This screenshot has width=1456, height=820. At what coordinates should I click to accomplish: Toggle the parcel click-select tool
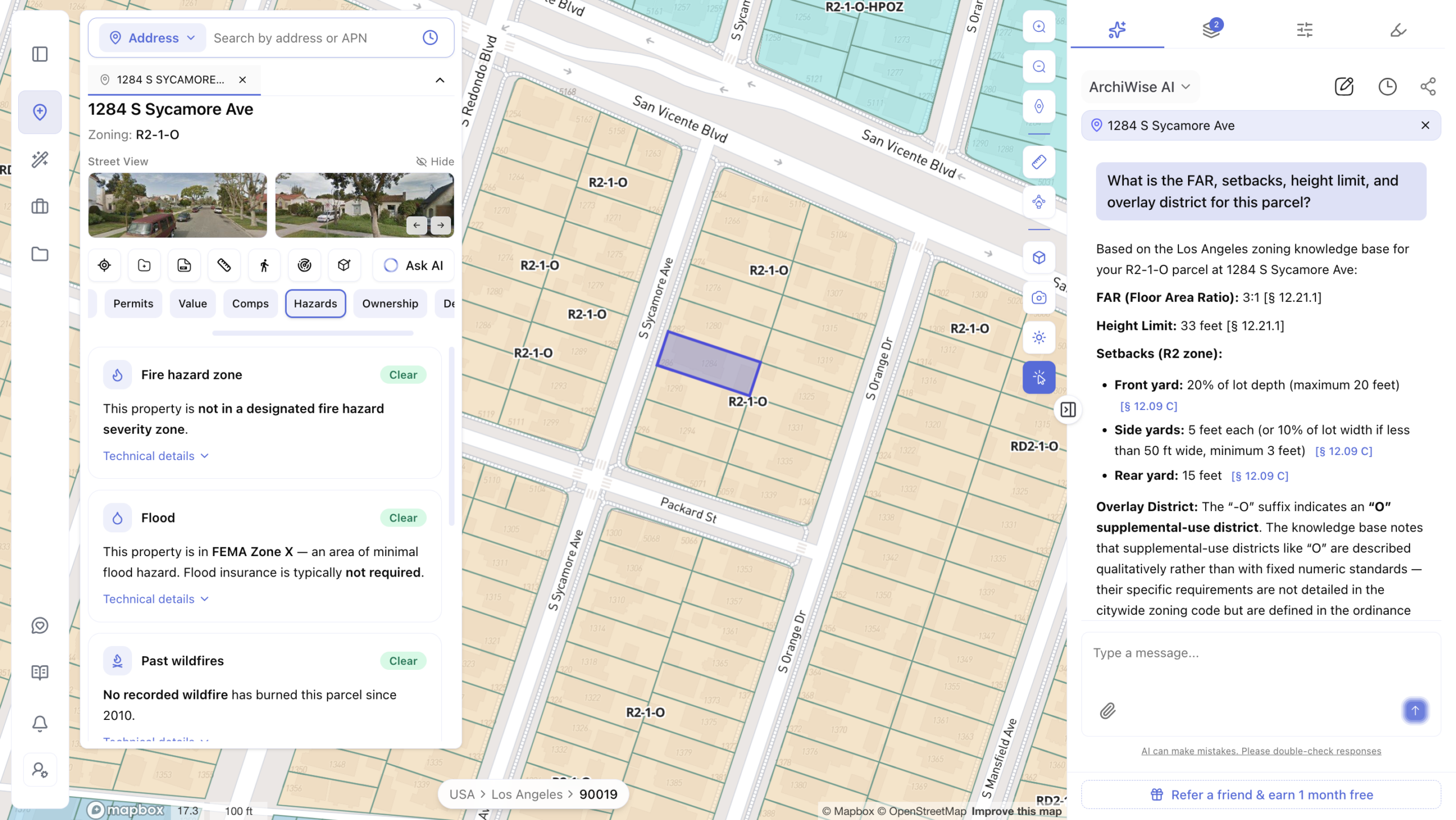click(x=1039, y=378)
